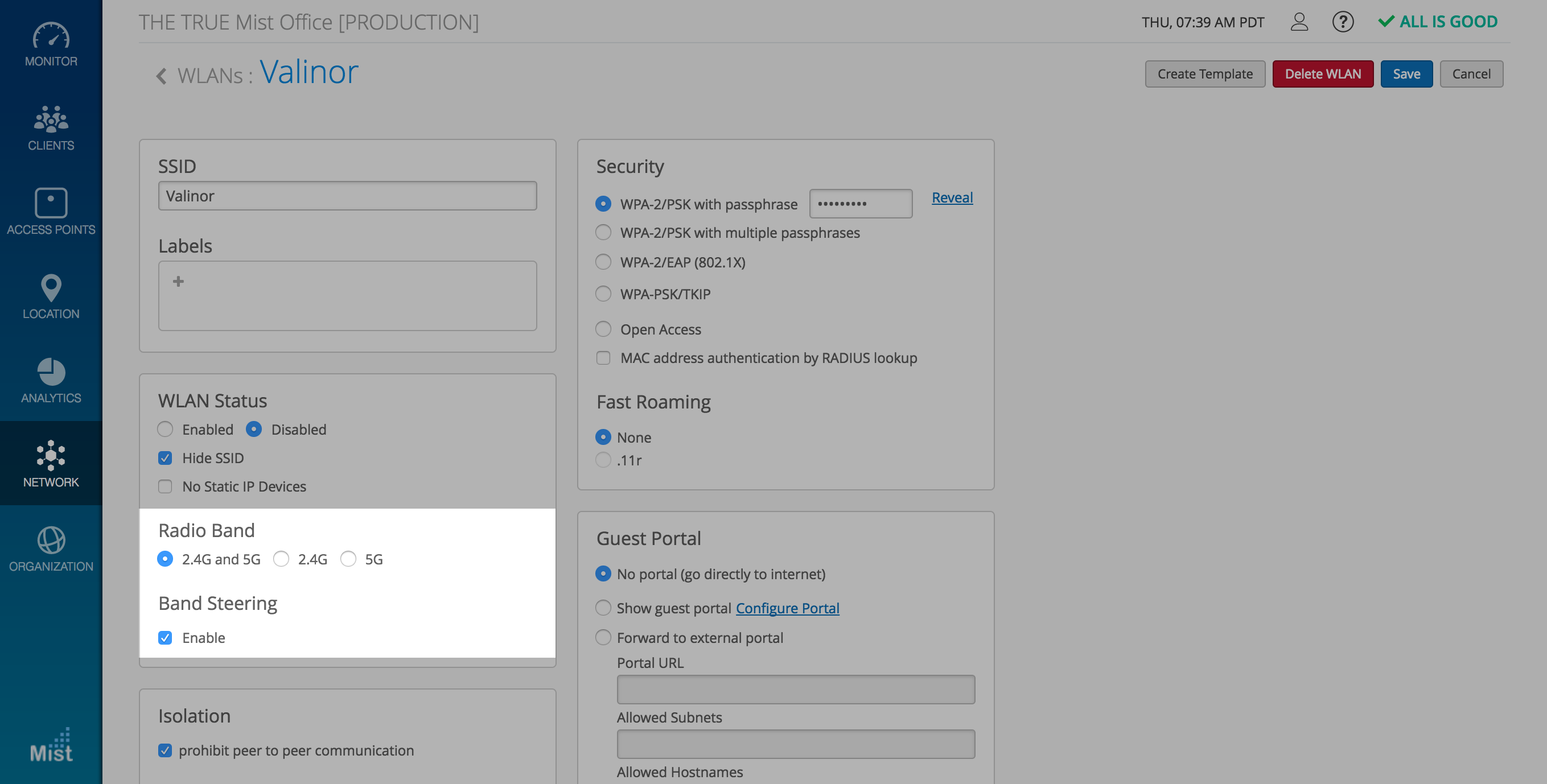
Task: Go back using WLANs chevron arrow
Action: [161, 76]
